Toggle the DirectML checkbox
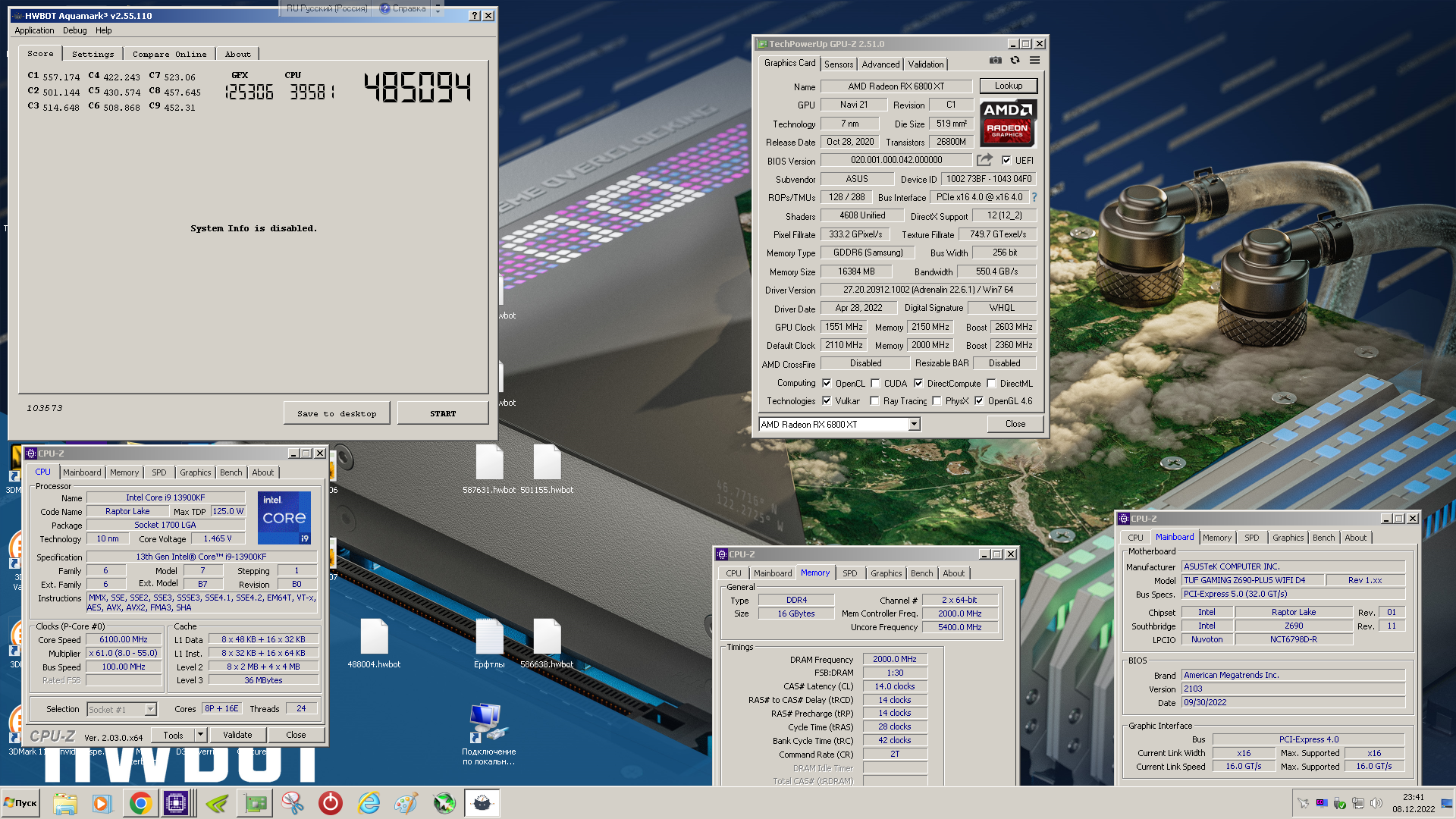 pyautogui.click(x=991, y=384)
